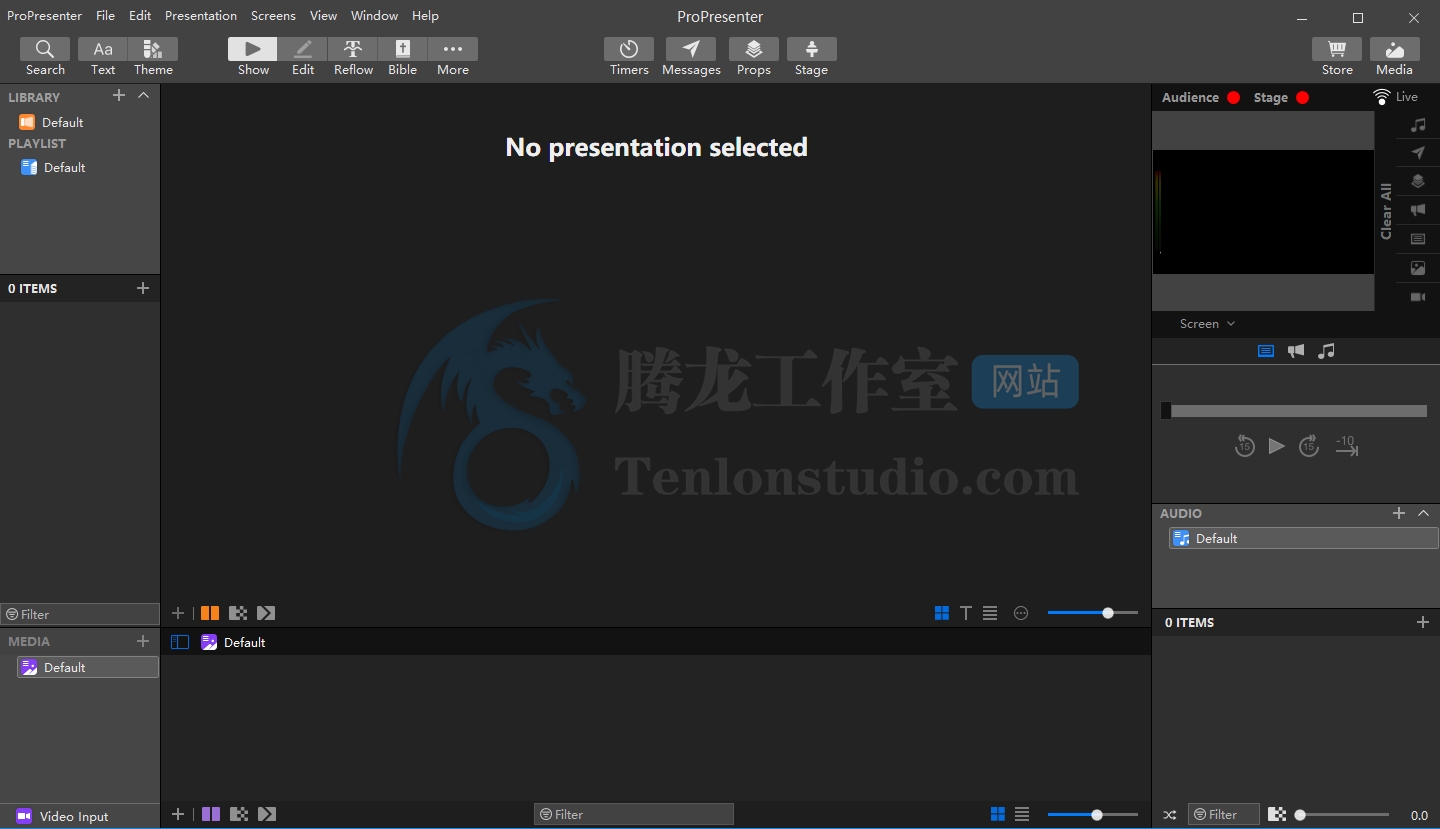Skip back 15 seconds
The image size is (1440, 829).
[1244, 446]
